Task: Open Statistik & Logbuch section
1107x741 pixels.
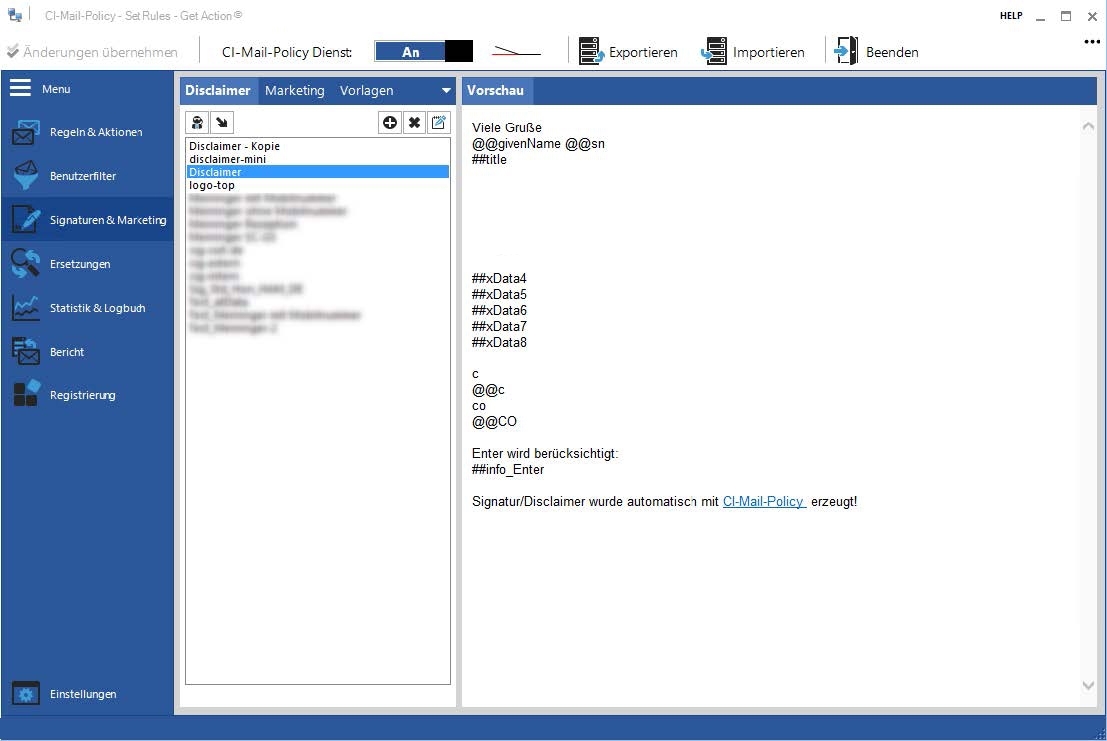Action: [88, 308]
